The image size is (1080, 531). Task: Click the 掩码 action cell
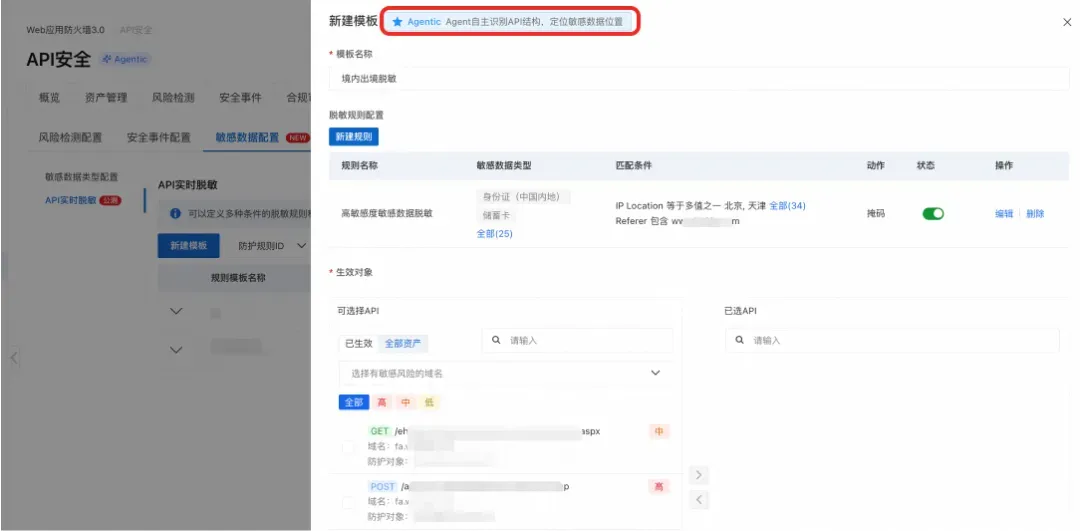click(x=875, y=214)
